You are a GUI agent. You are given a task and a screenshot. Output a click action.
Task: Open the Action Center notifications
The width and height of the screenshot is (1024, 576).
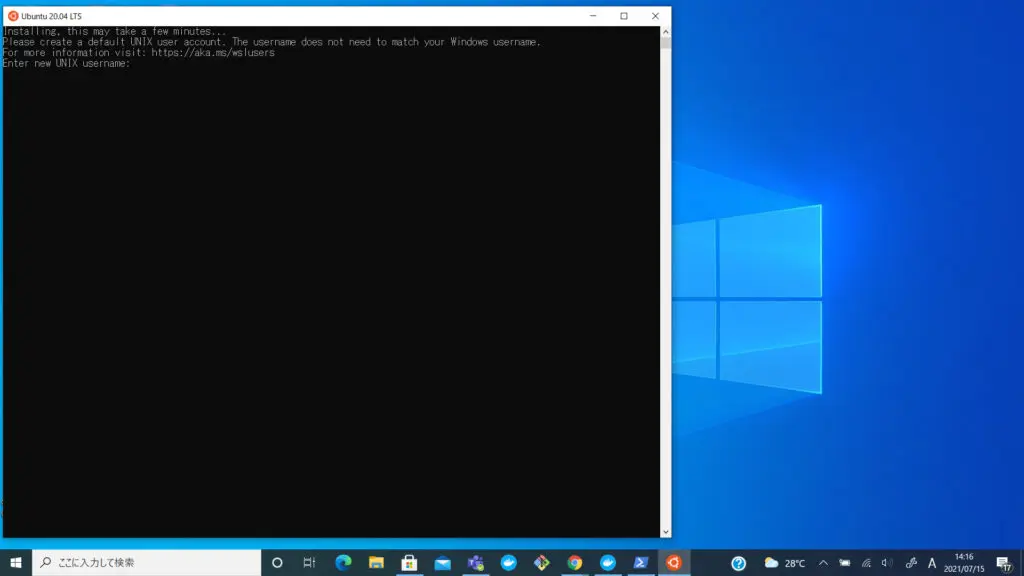pyautogui.click(x=1004, y=563)
